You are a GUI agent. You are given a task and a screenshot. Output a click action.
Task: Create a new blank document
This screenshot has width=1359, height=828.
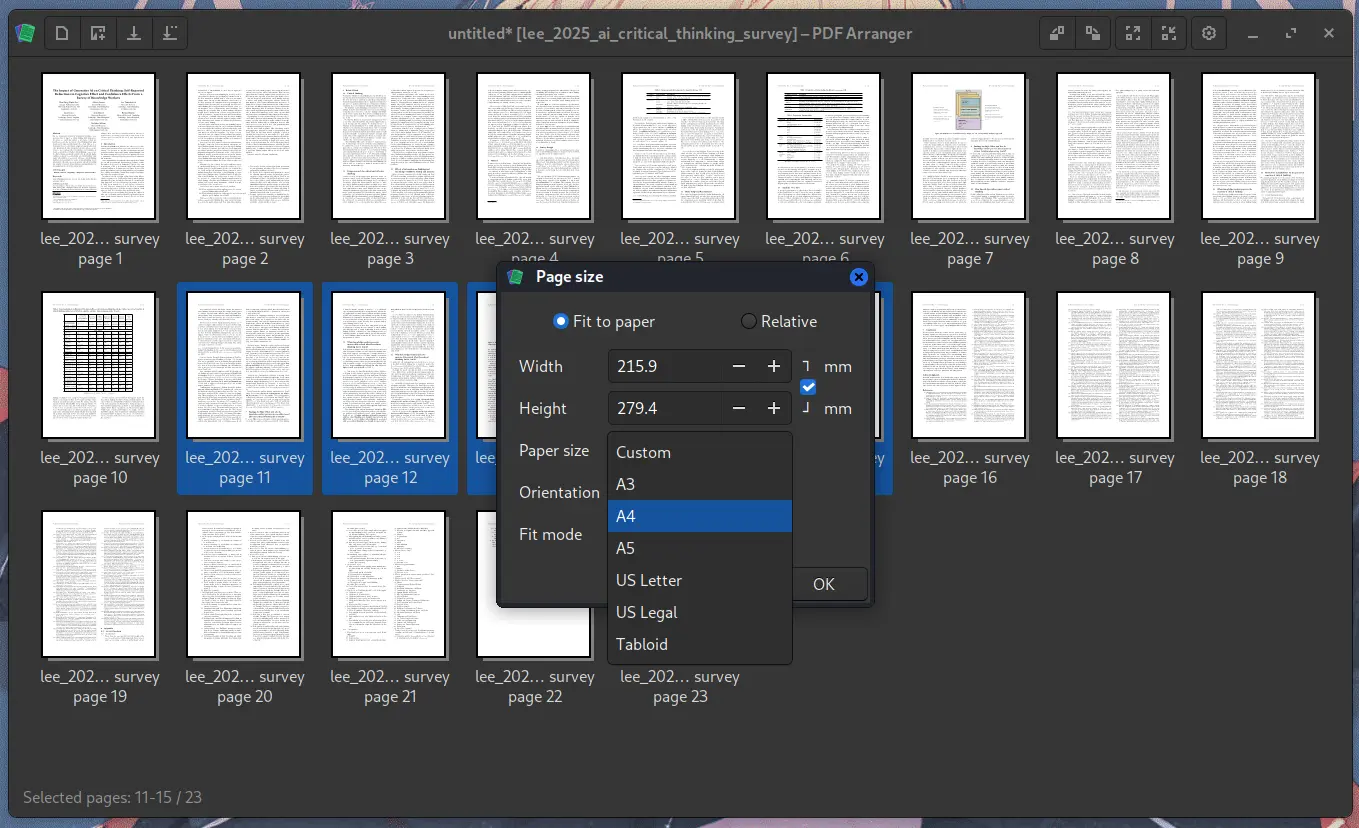pyautogui.click(x=61, y=33)
